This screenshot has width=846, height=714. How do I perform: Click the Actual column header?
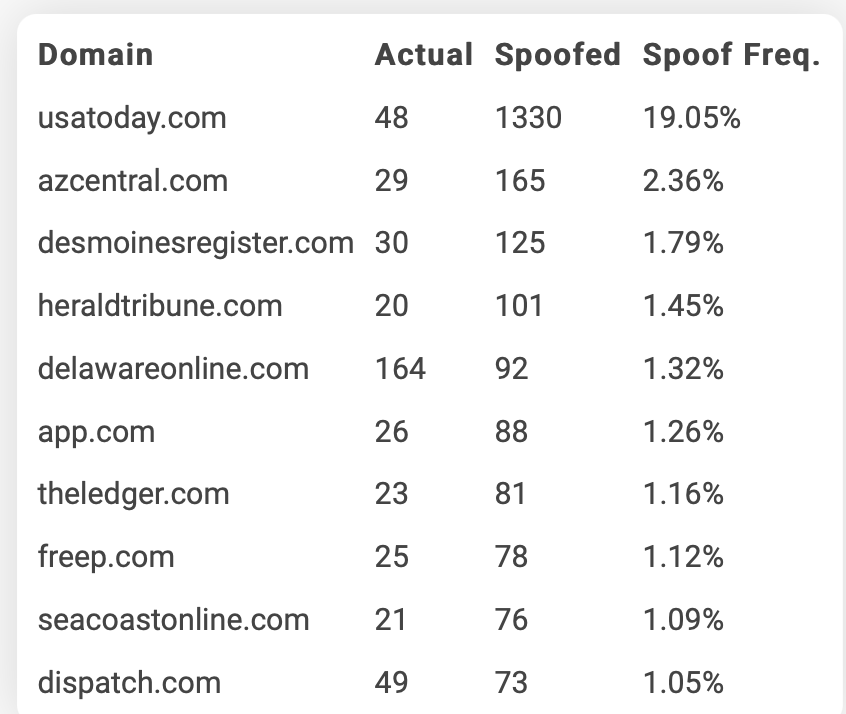tap(423, 55)
